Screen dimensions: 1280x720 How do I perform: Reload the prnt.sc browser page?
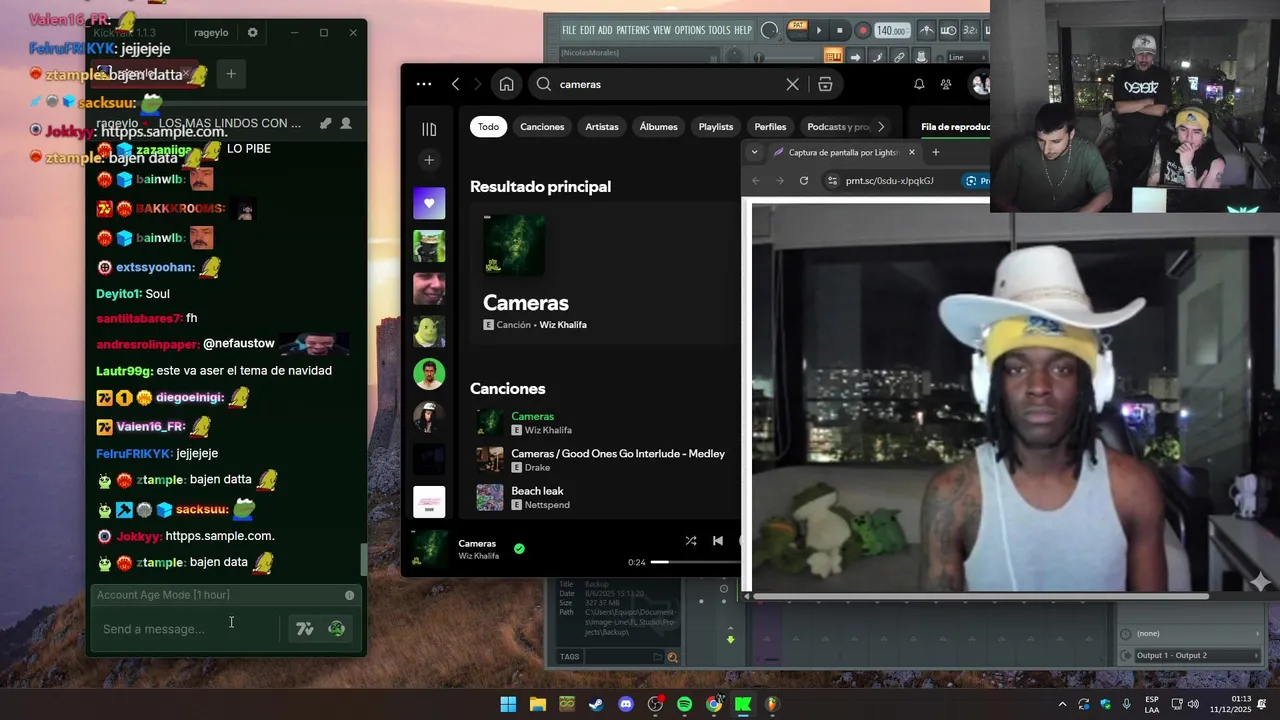(803, 181)
